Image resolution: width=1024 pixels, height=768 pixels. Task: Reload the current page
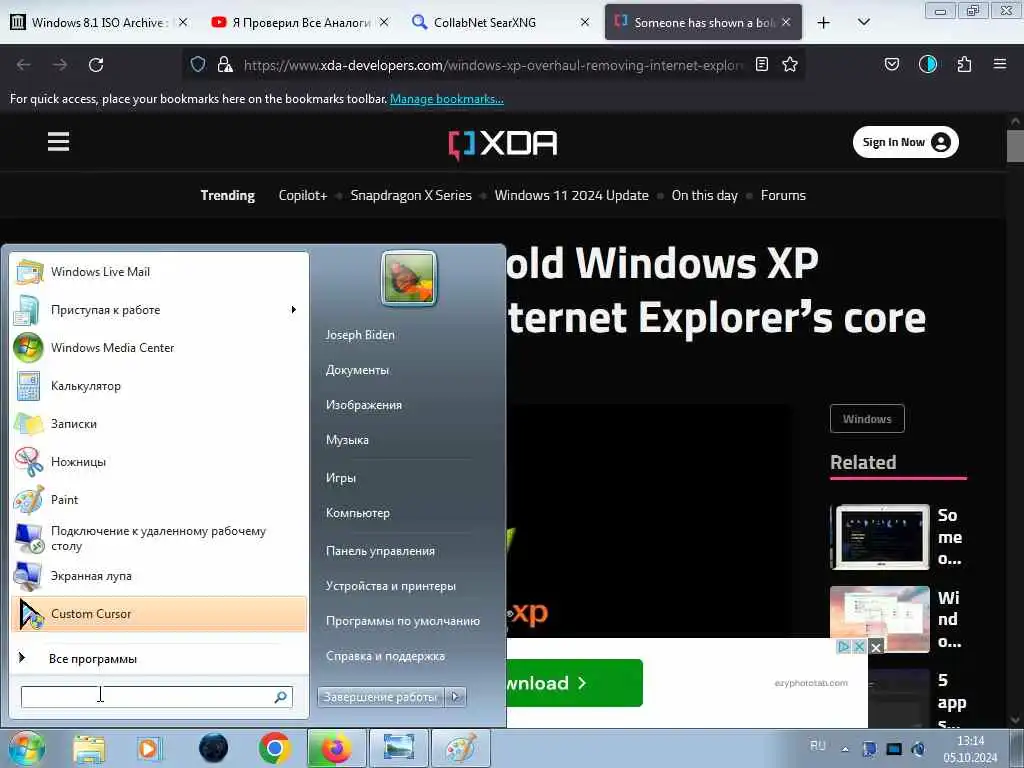(x=96, y=65)
